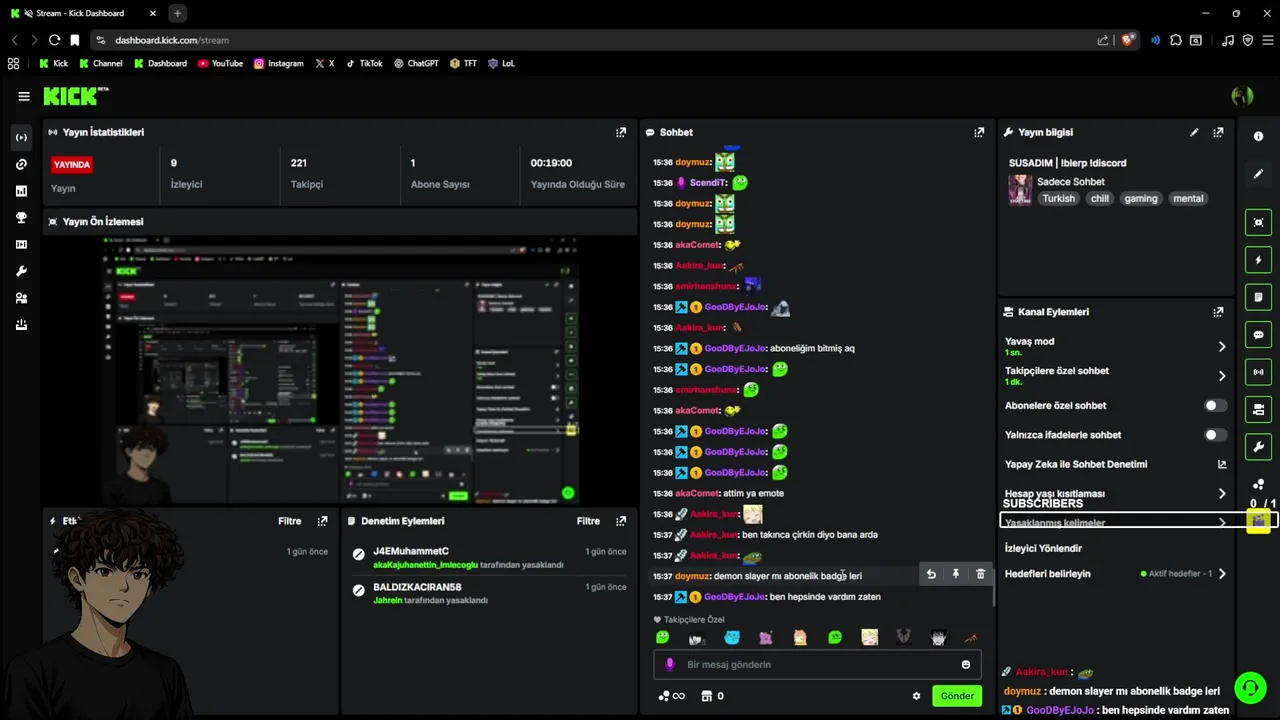1280x720 pixels.
Task: Open the TikTok bookmark
Action: coord(364,63)
